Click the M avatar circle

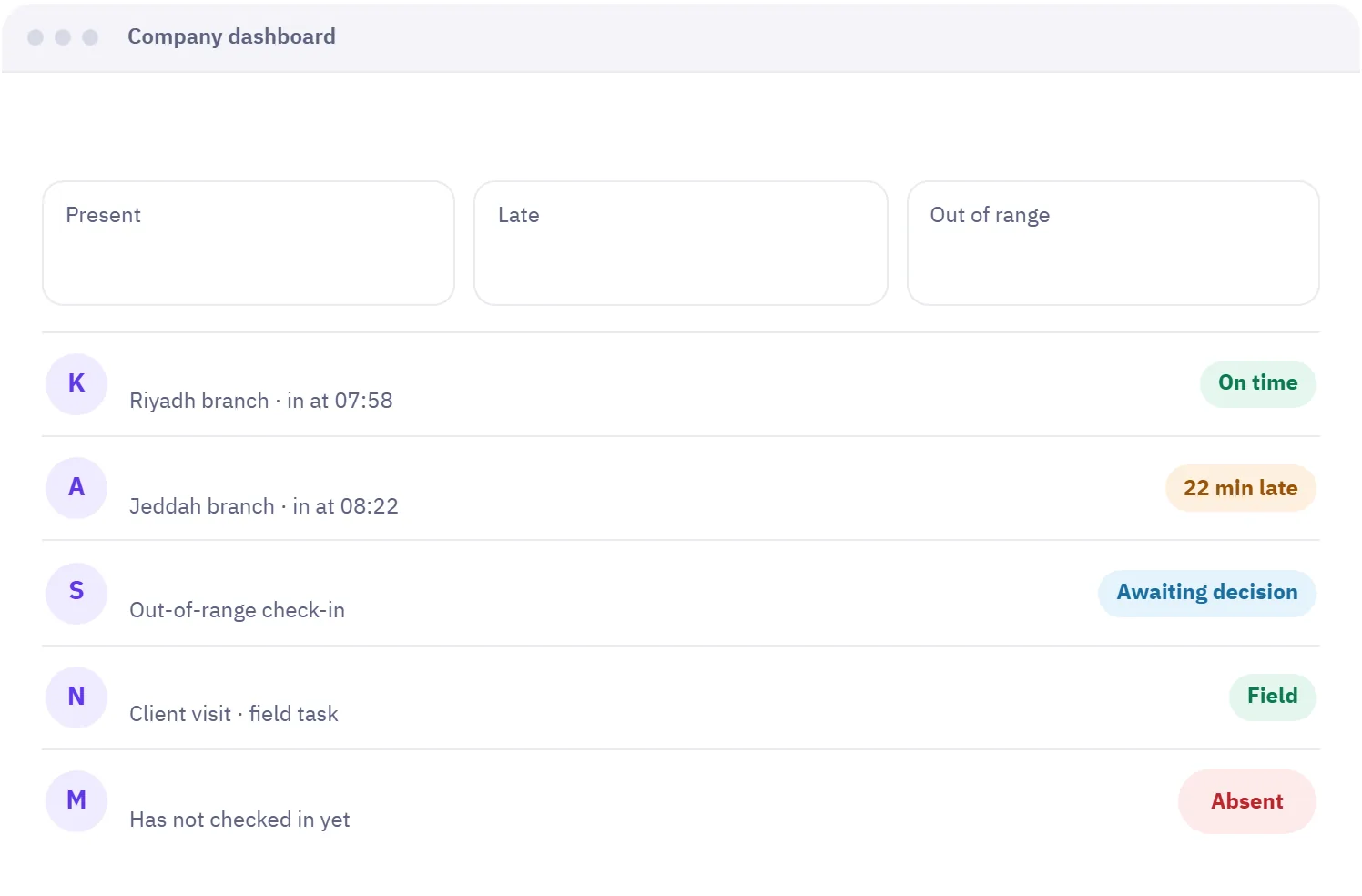tap(76, 801)
